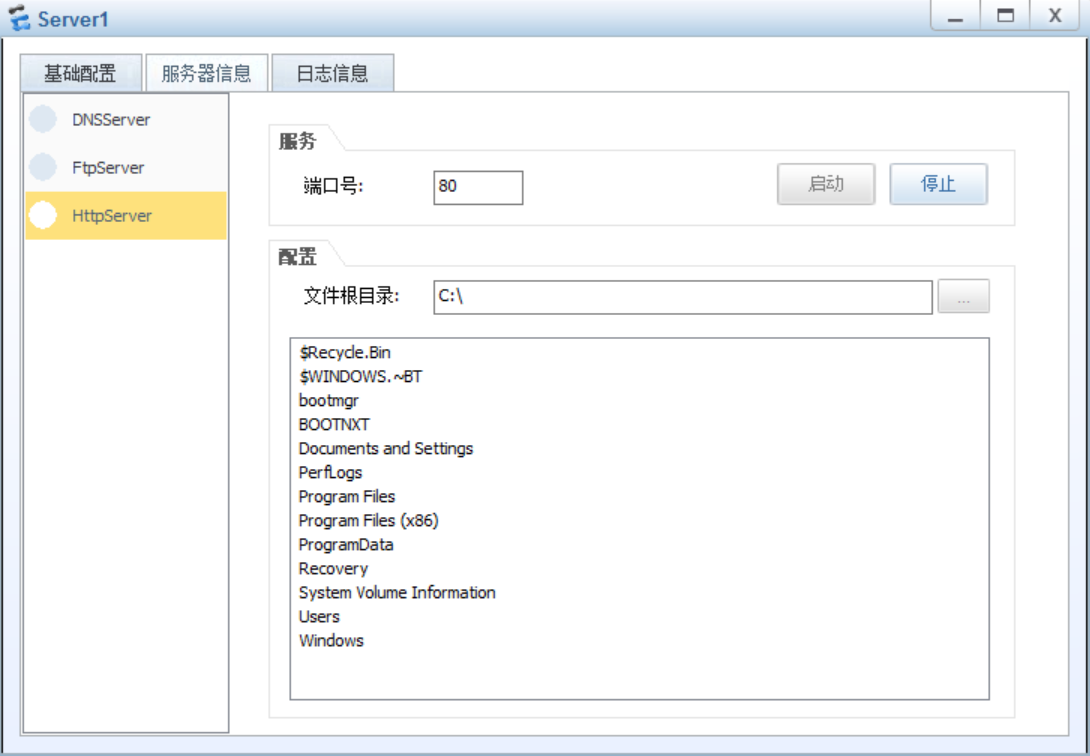Select ProgramData in file list
The image size is (1090, 756).
click(x=346, y=545)
